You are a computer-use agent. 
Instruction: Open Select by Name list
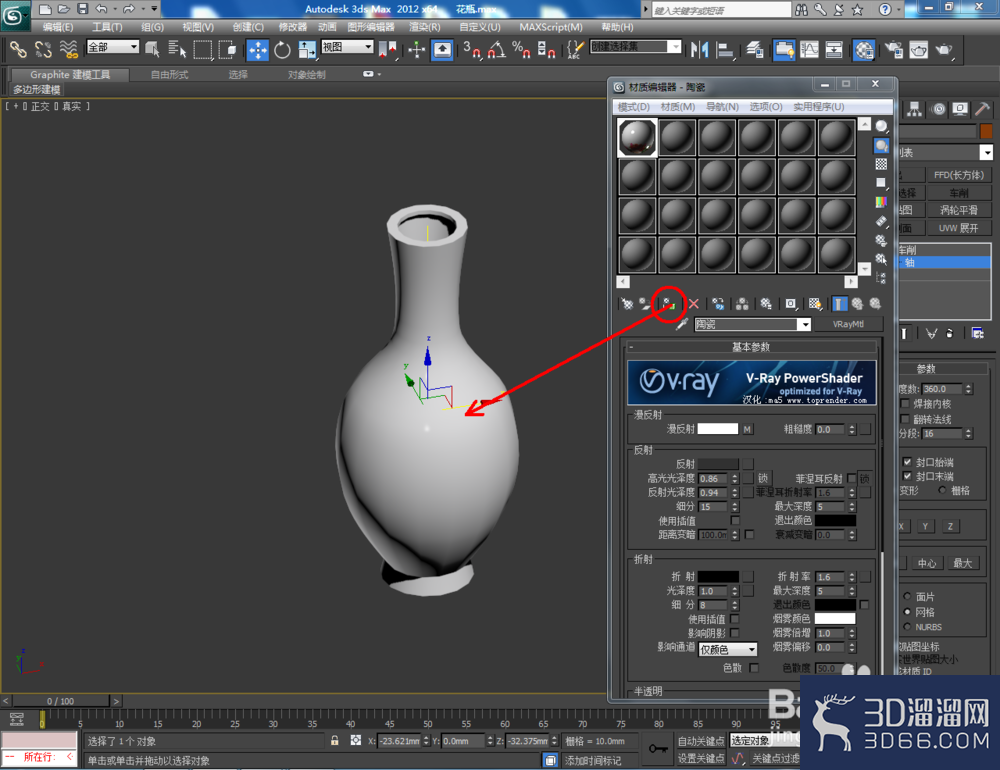click(x=177, y=49)
